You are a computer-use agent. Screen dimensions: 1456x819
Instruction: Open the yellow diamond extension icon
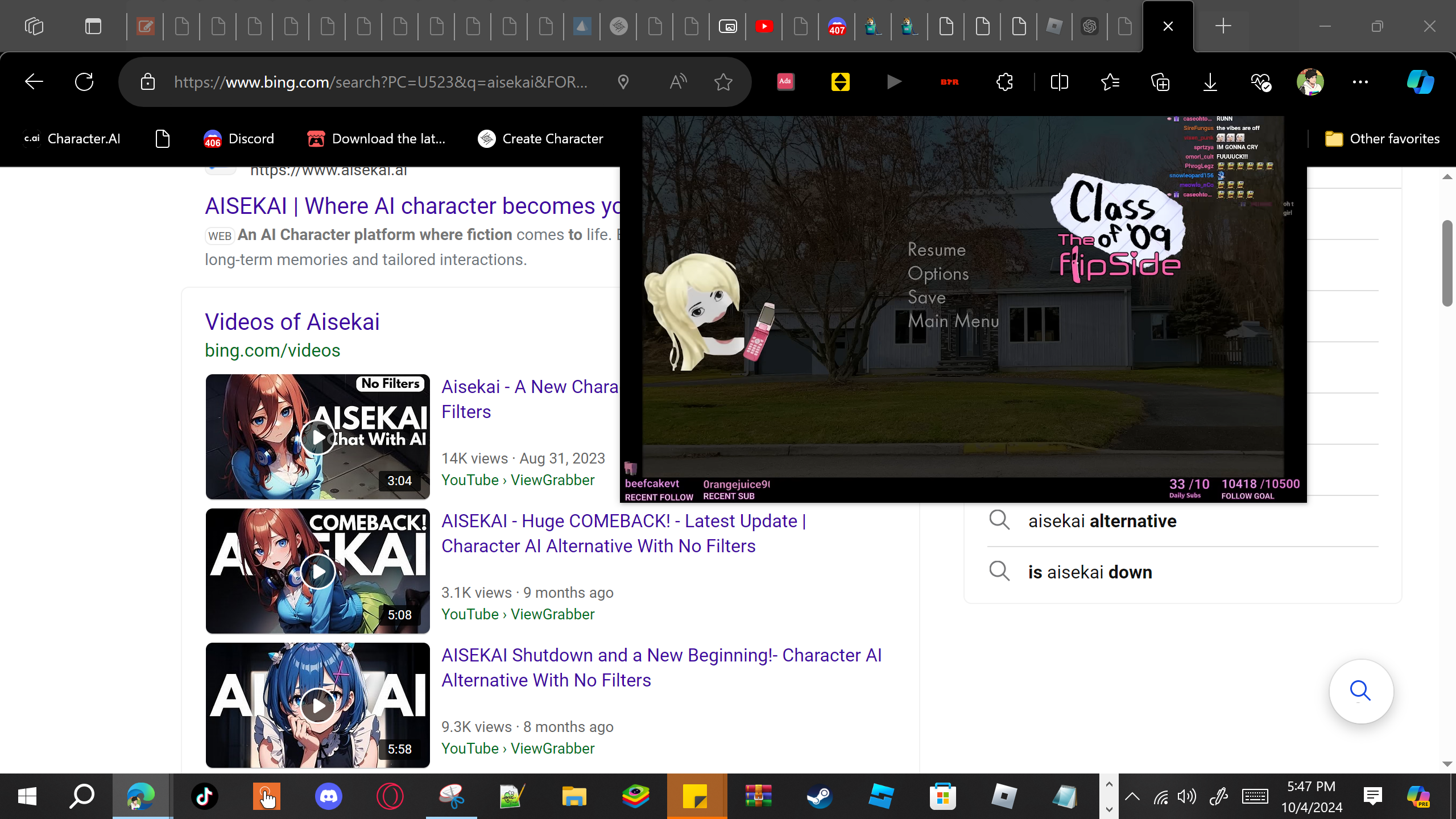point(840,82)
